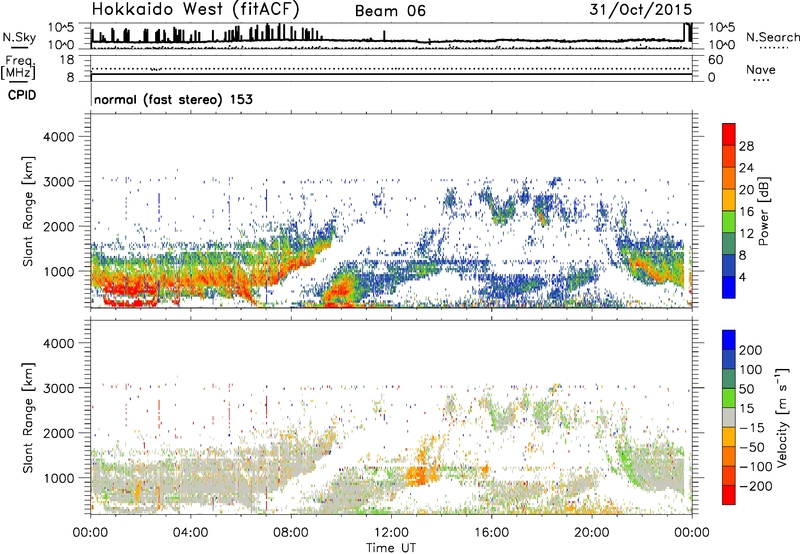Click the 'CPID' label
Image resolution: width=800 pixels, height=554 pixels.
(x=22, y=95)
